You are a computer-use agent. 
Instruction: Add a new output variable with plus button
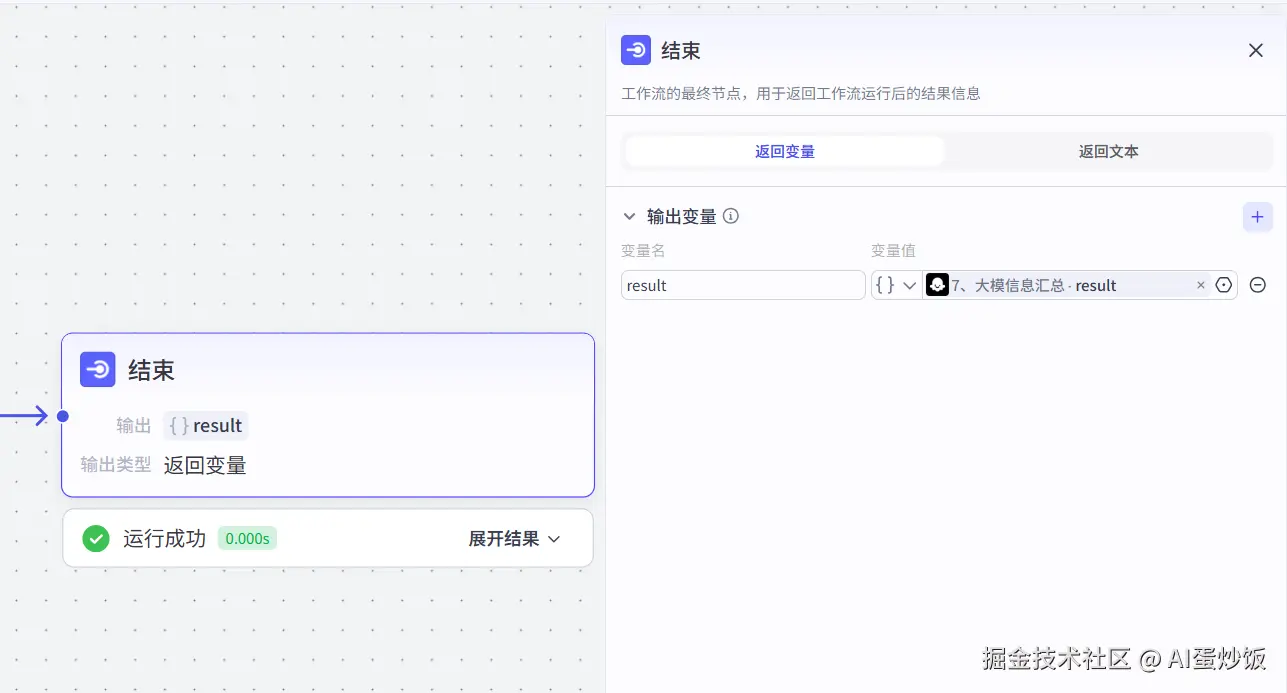1258,217
